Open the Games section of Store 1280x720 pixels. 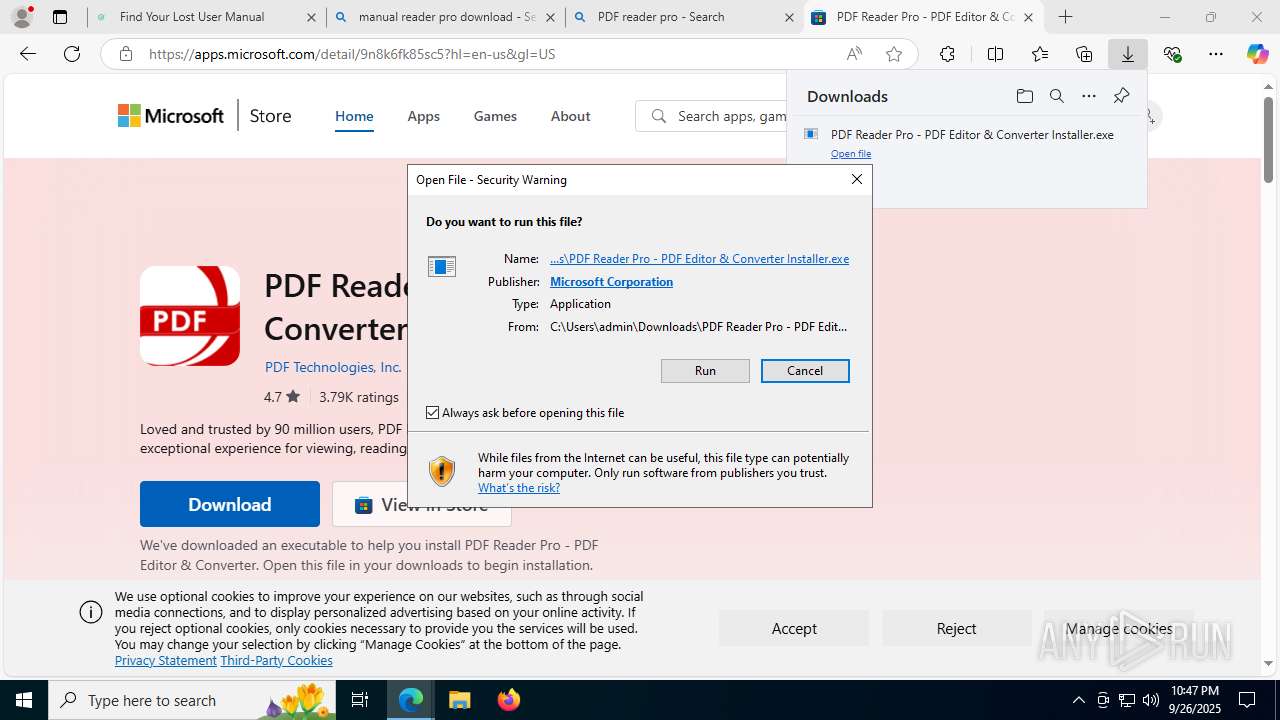click(x=495, y=116)
